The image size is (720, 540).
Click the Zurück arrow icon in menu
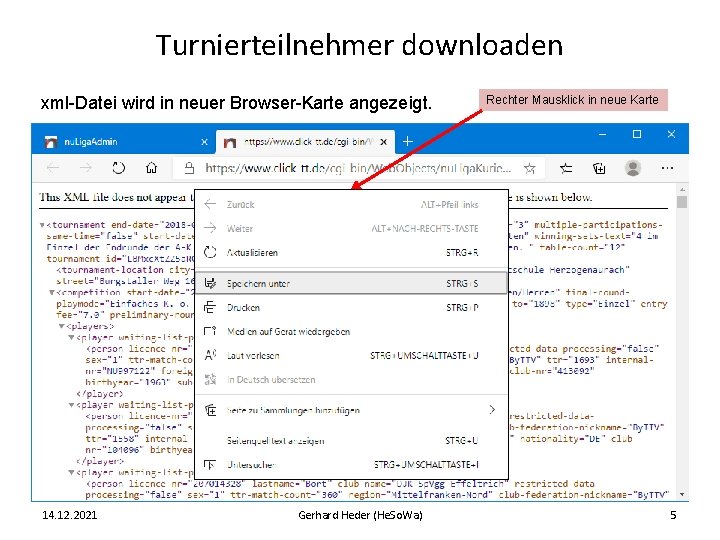210,204
